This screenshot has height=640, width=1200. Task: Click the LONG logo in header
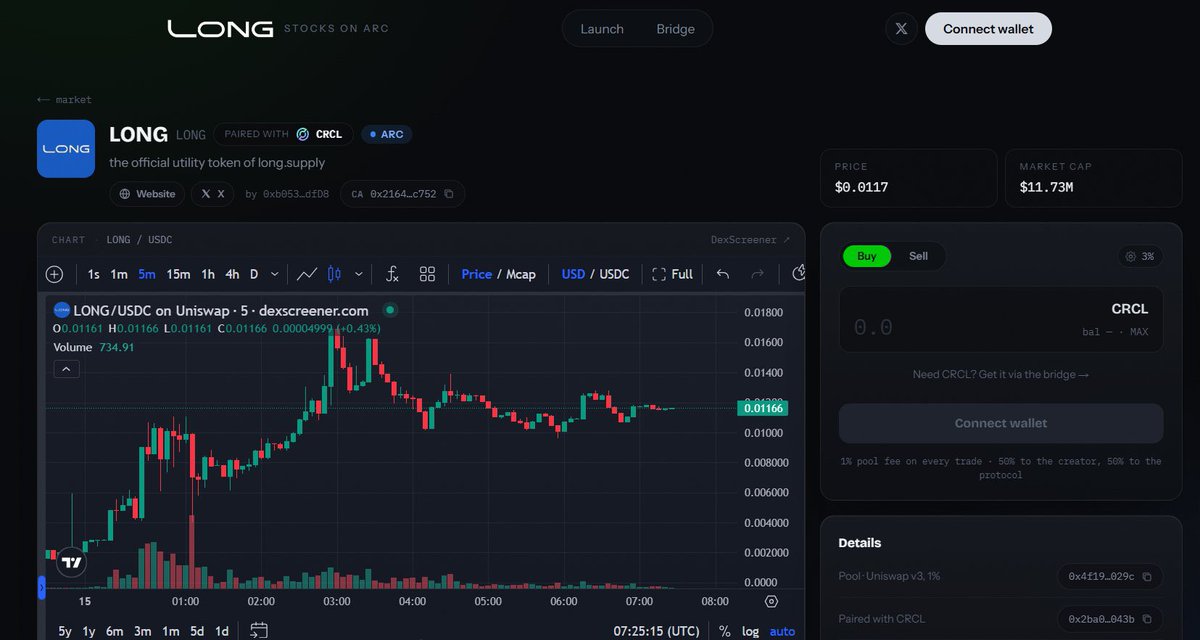[220, 29]
